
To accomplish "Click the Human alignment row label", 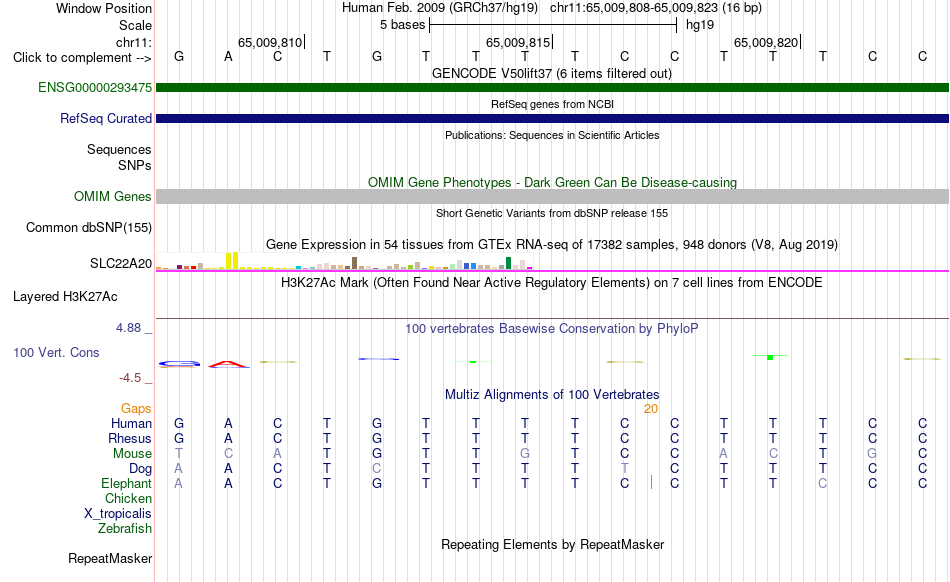I will coord(131,423).
